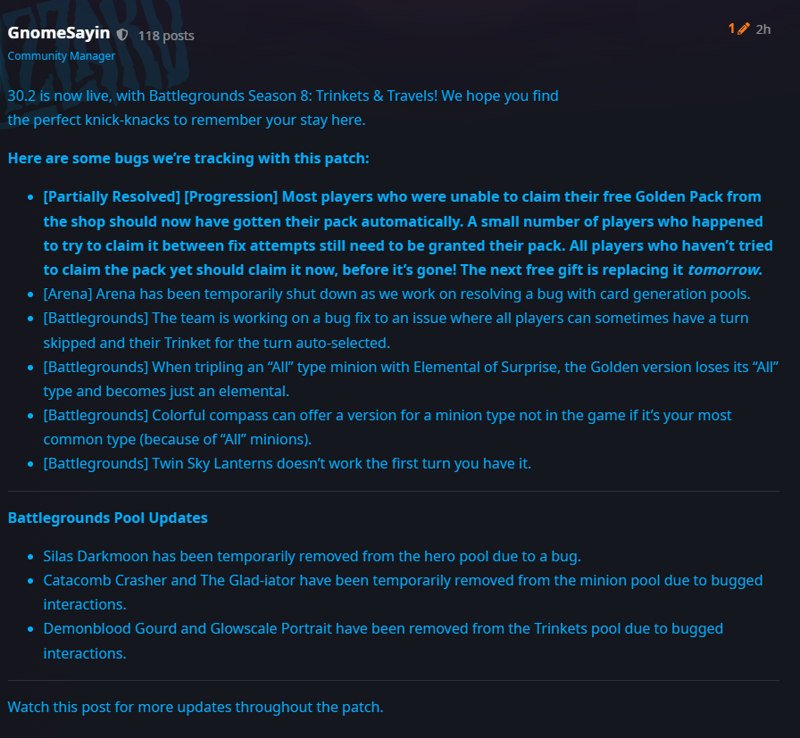Click the Colorful compass bug entry
Image resolution: width=800 pixels, height=738 pixels.
coord(387,428)
